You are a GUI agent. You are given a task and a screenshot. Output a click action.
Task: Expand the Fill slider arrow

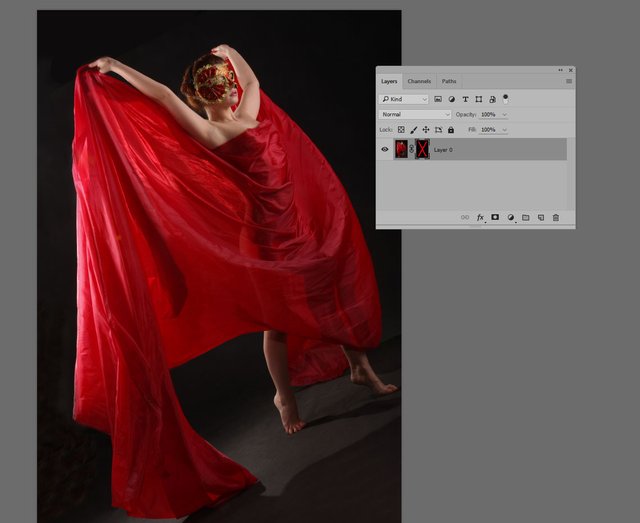tap(504, 130)
